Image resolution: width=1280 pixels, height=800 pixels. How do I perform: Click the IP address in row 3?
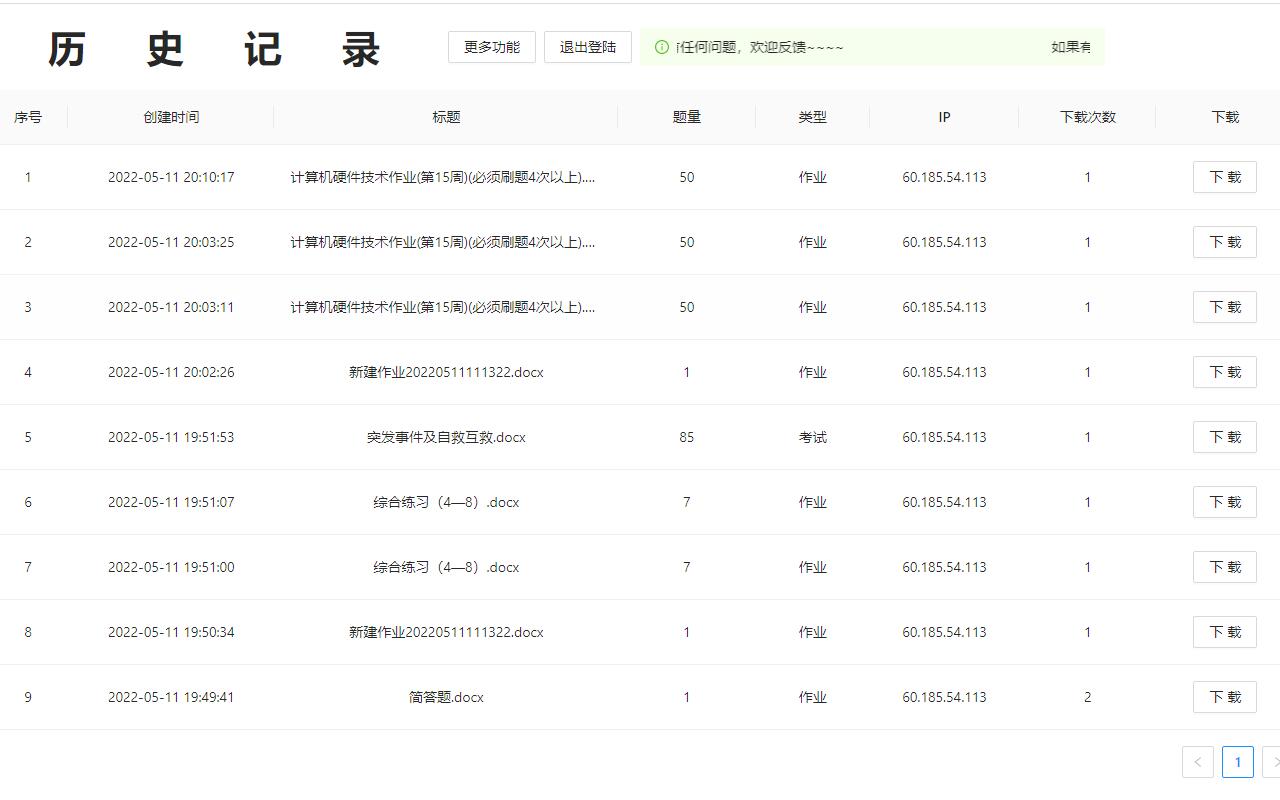(x=943, y=307)
